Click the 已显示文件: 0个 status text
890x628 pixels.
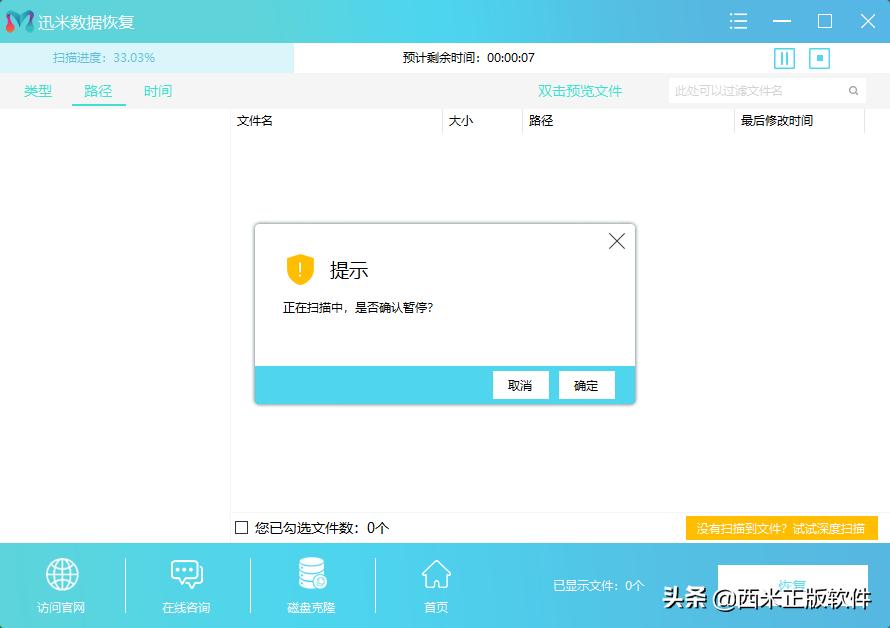click(x=598, y=585)
